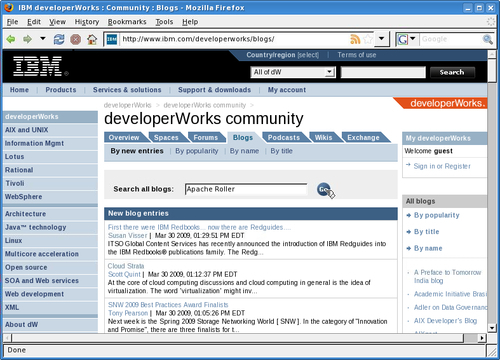Open the back/forward history dropdown arrow
The height and width of the screenshot is (360, 500).
tap(43, 39)
